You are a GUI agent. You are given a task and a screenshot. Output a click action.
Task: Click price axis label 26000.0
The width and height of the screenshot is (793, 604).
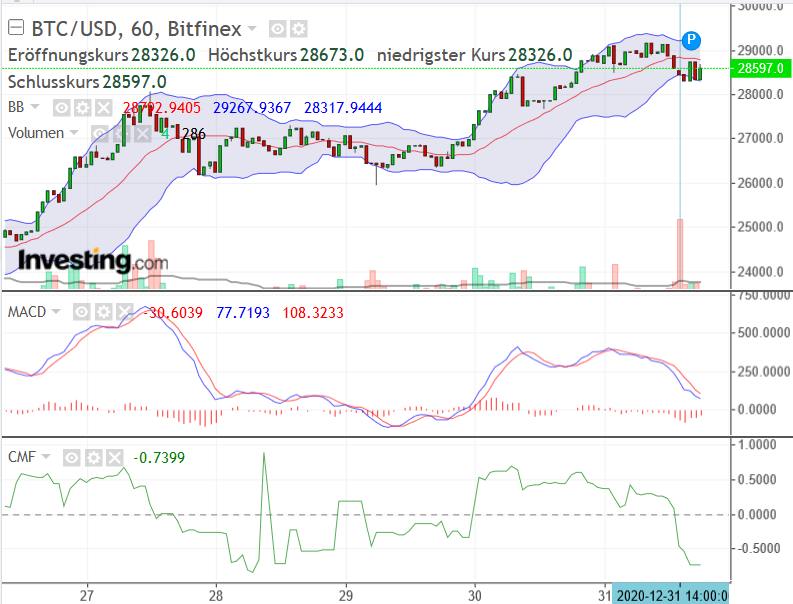(x=760, y=183)
